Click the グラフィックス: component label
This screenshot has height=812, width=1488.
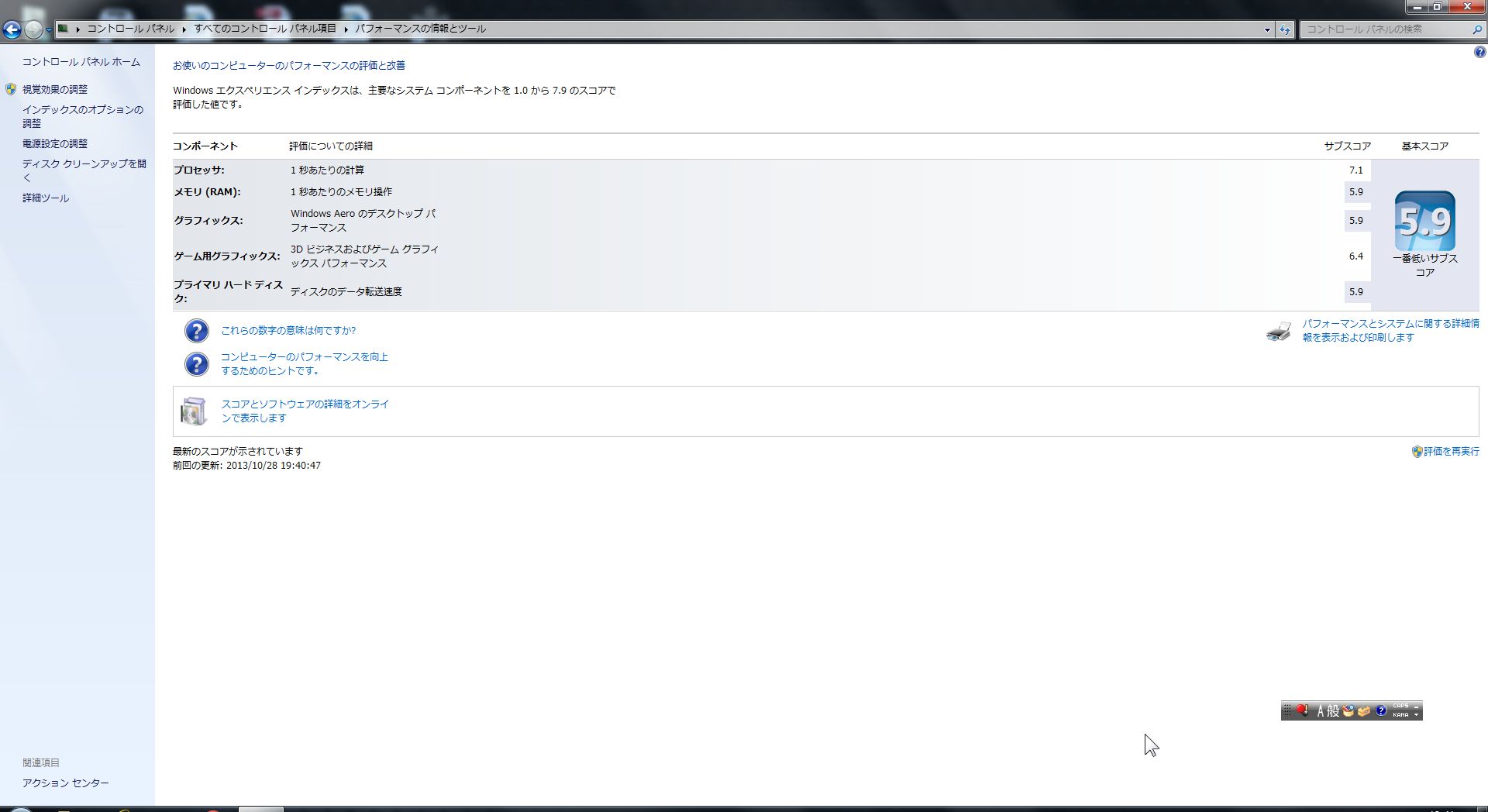coord(208,220)
